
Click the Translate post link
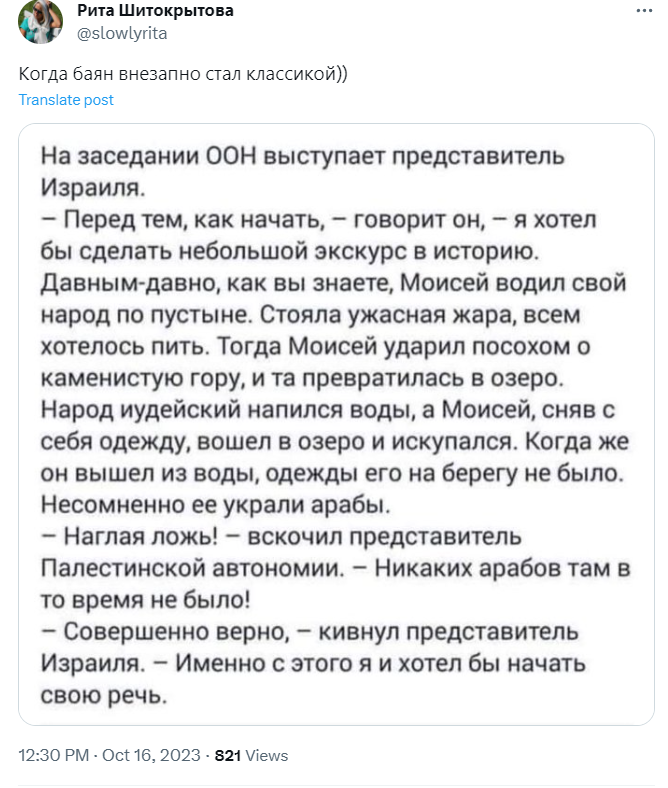pyautogui.click(x=66, y=100)
